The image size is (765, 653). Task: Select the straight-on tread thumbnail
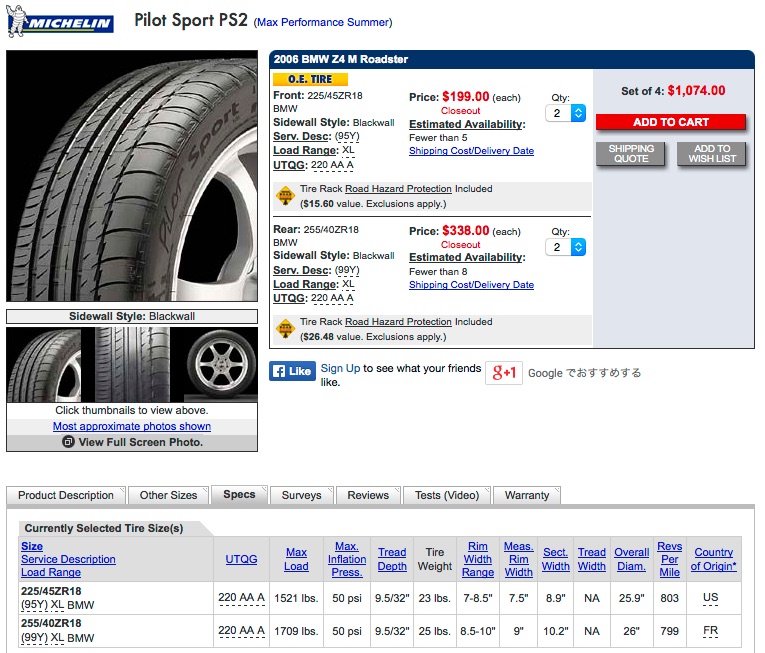coord(132,365)
